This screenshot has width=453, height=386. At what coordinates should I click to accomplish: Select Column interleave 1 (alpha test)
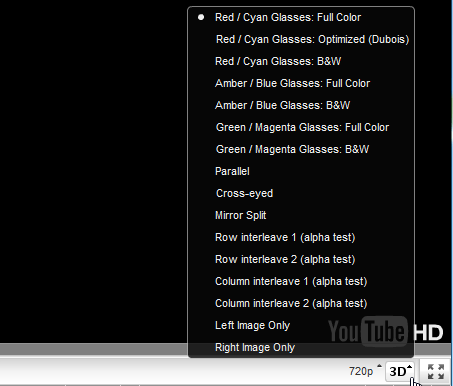(301, 281)
